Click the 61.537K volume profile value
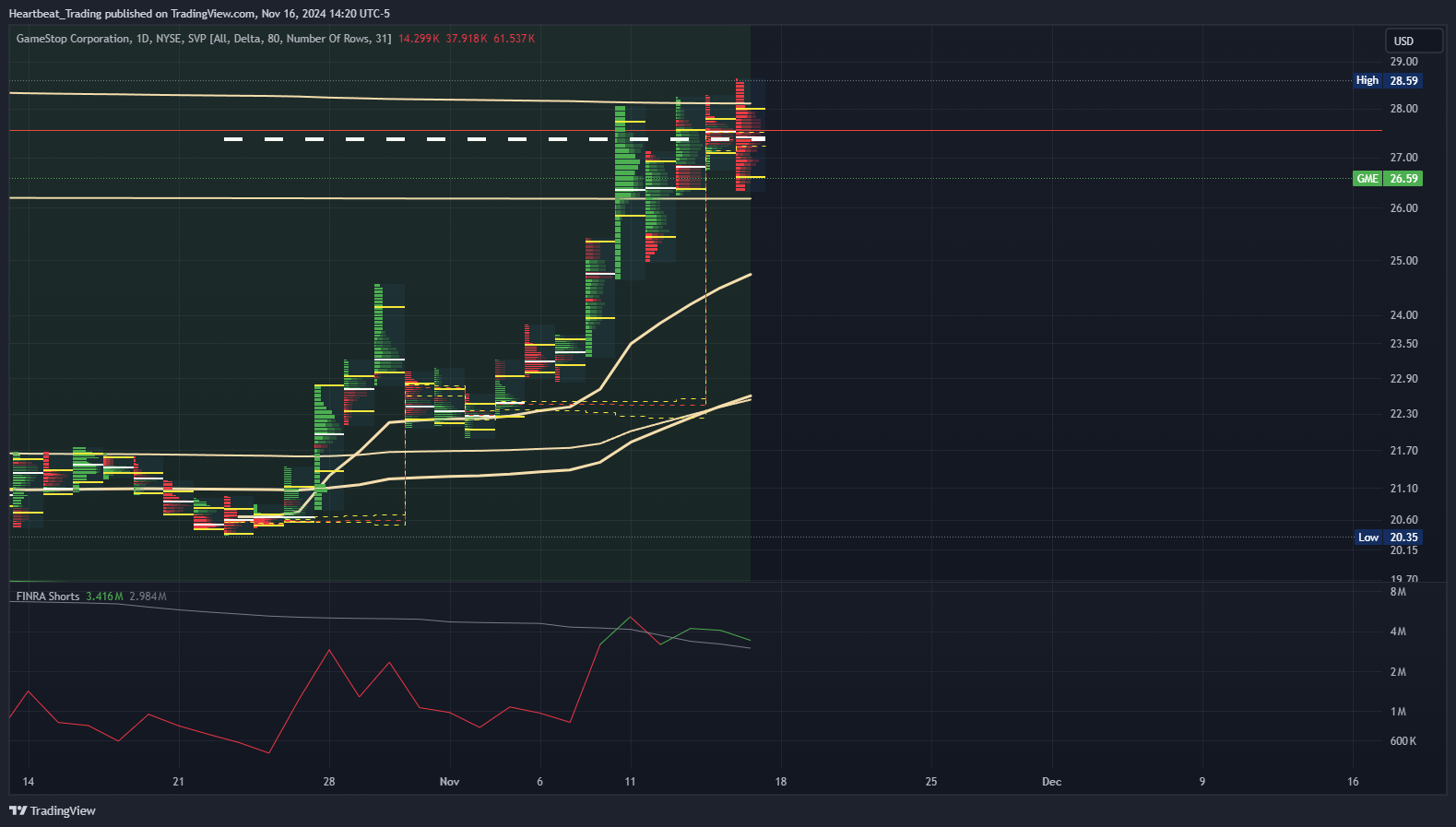 514,39
